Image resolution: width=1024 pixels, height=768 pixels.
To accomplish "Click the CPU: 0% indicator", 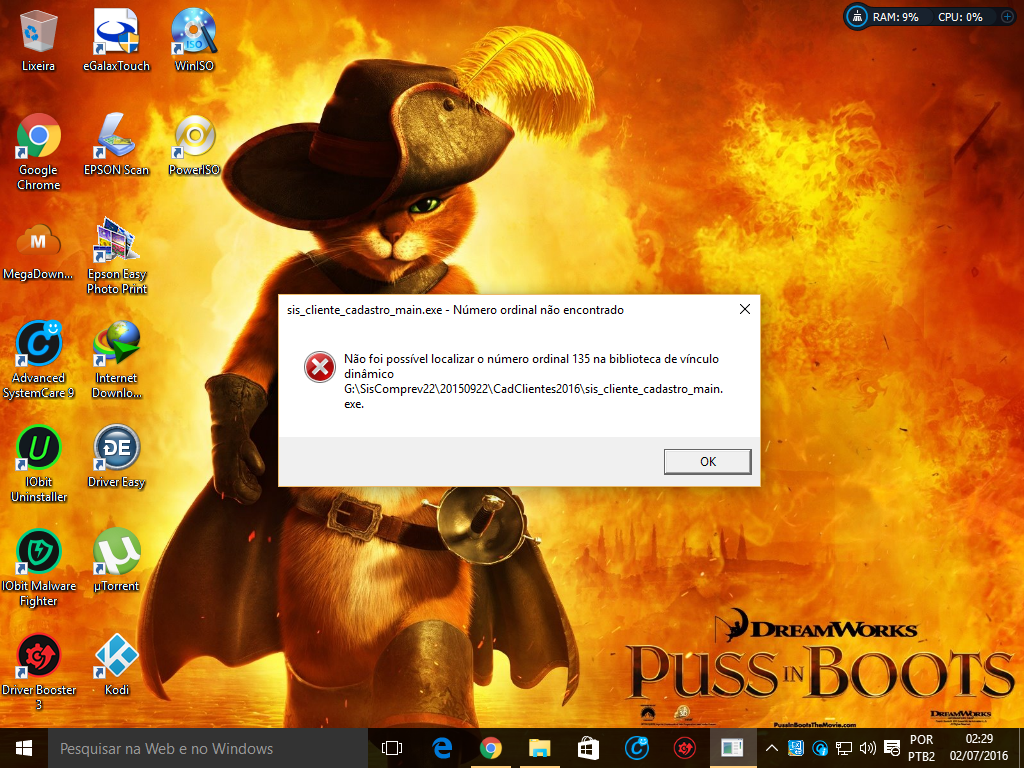I will 960,18.
